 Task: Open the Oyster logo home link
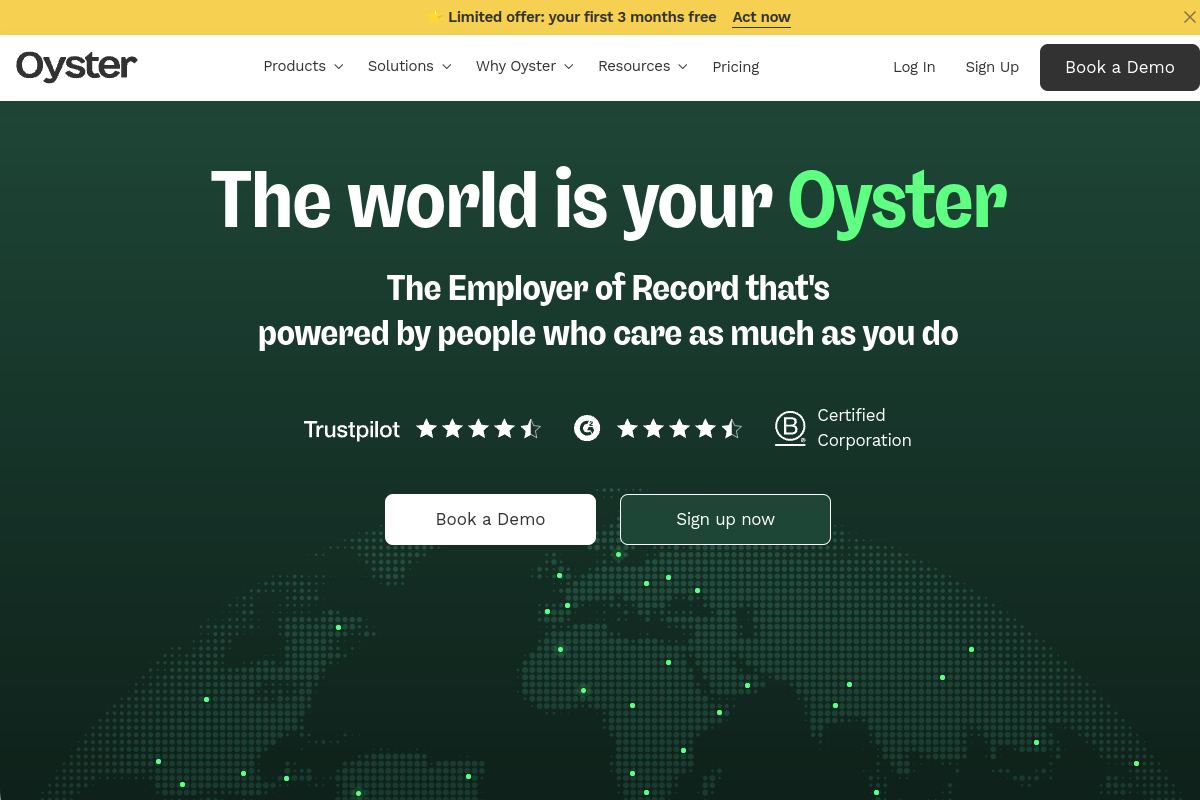[77, 66]
